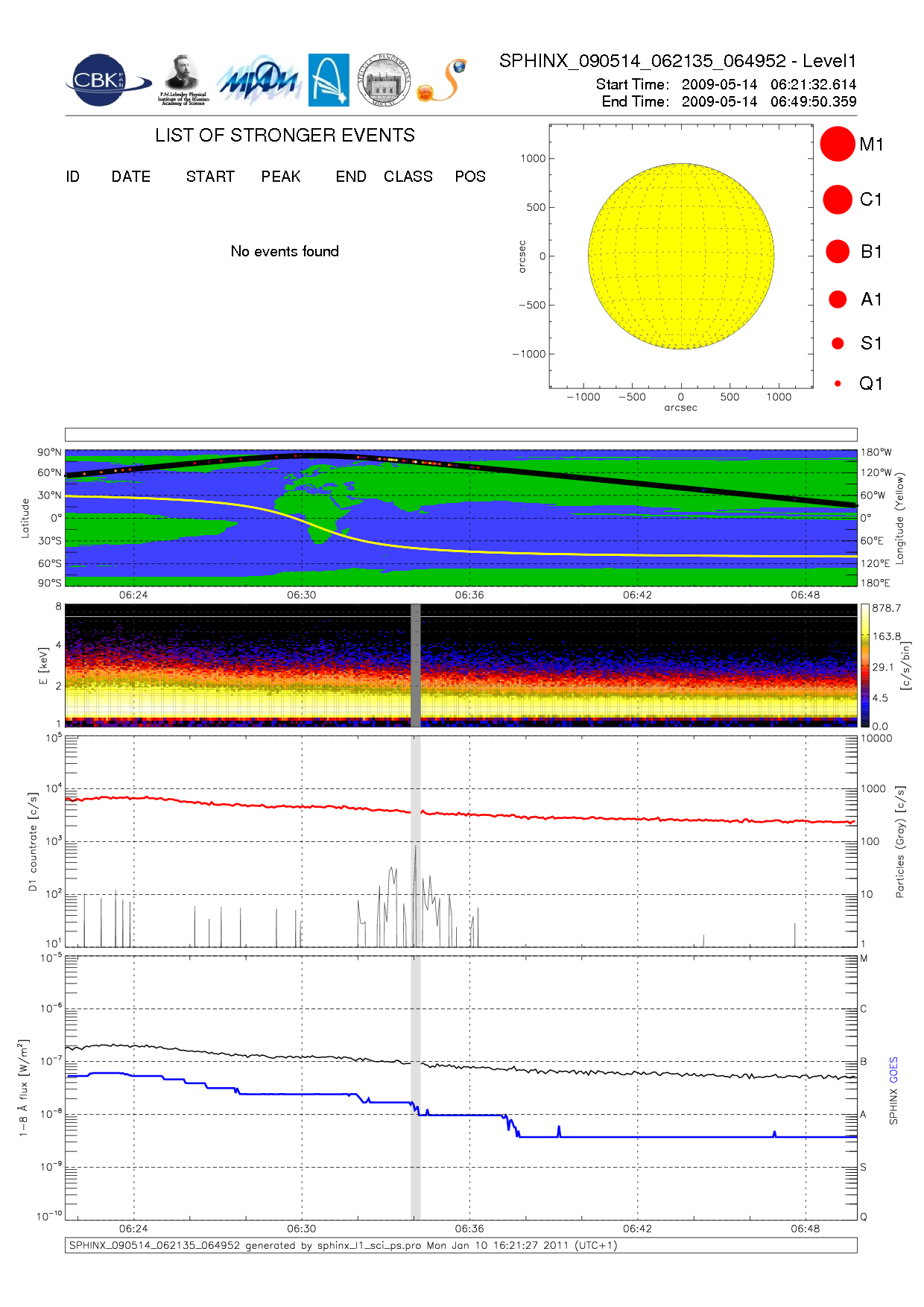924x1307 pixels.
Task: Click the round building seal emblem
Action: tap(384, 80)
